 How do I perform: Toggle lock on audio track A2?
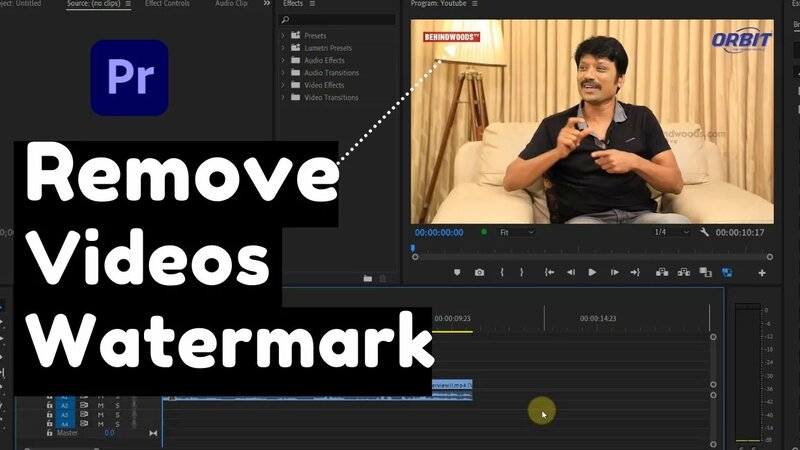pyautogui.click(x=49, y=405)
